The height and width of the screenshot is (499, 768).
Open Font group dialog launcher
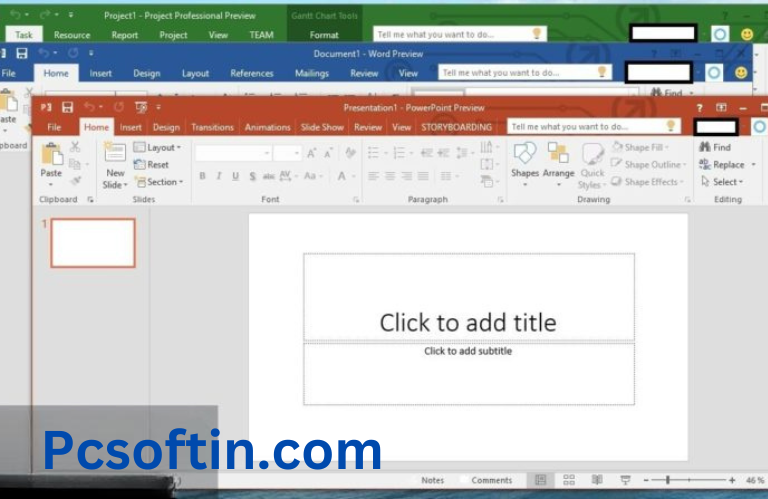click(x=356, y=199)
